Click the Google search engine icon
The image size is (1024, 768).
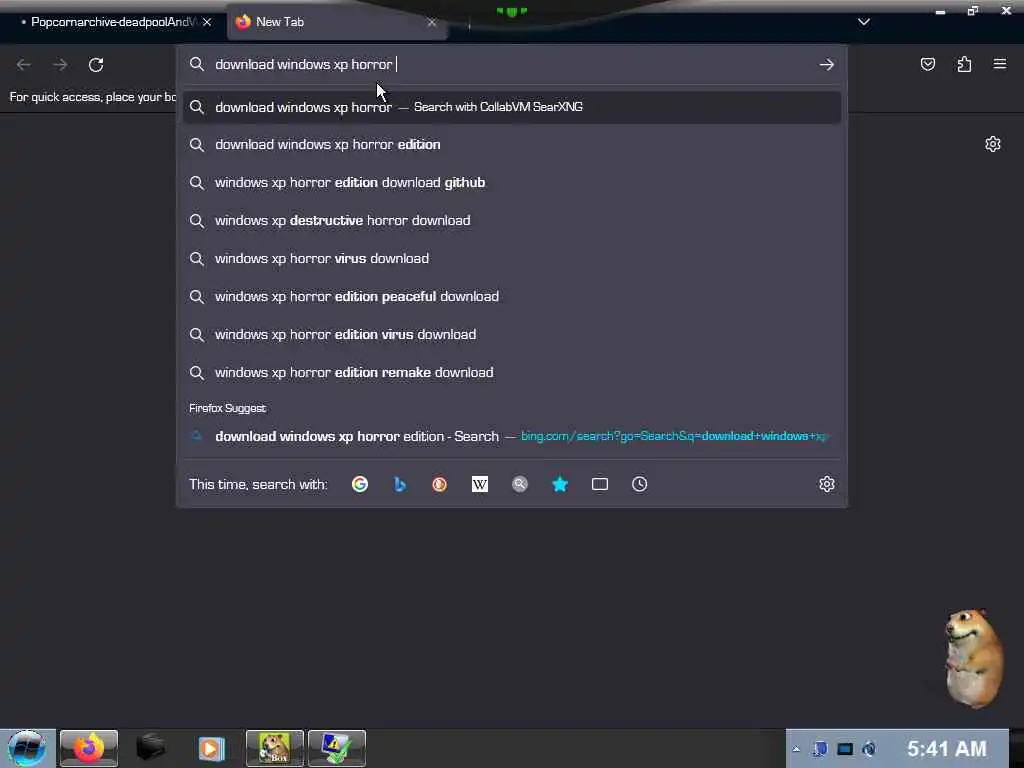(360, 484)
